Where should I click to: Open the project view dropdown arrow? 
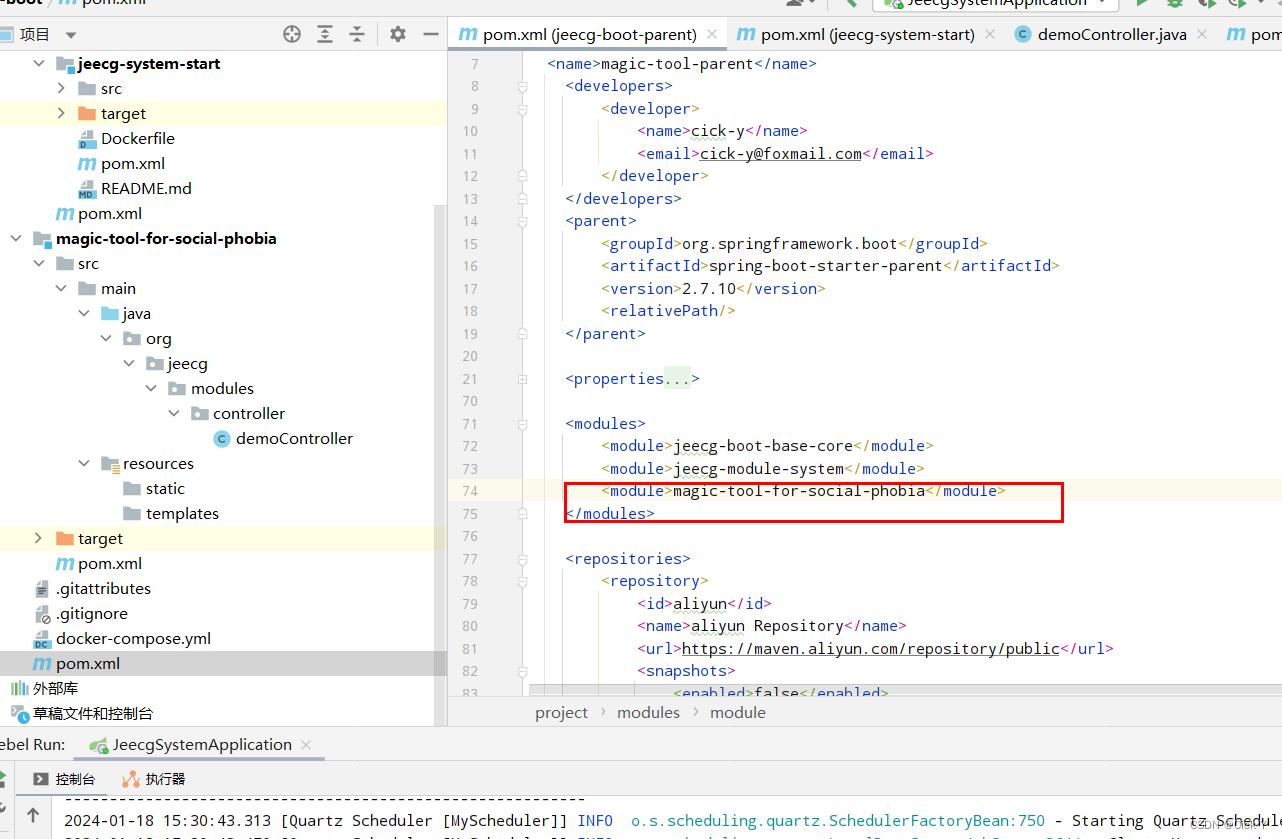pos(71,35)
